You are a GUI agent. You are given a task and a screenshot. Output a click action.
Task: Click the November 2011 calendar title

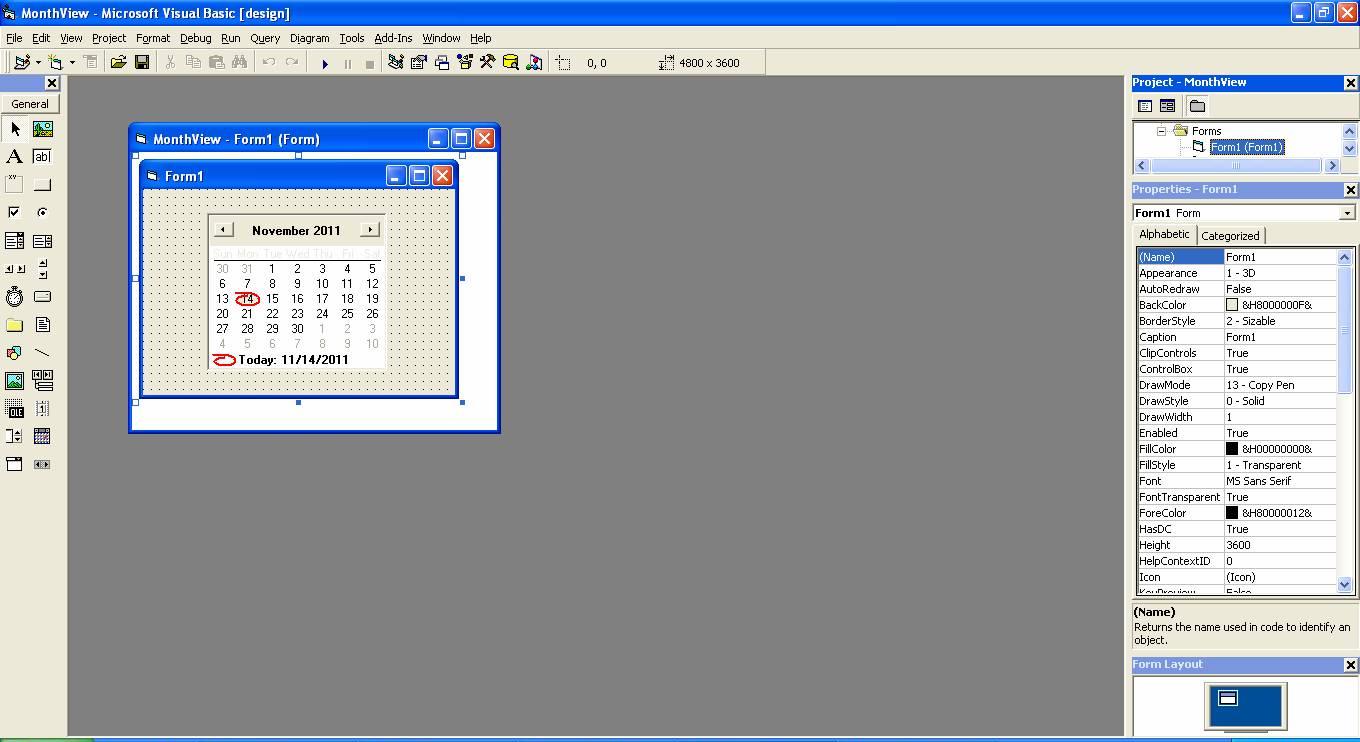pos(296,230)
